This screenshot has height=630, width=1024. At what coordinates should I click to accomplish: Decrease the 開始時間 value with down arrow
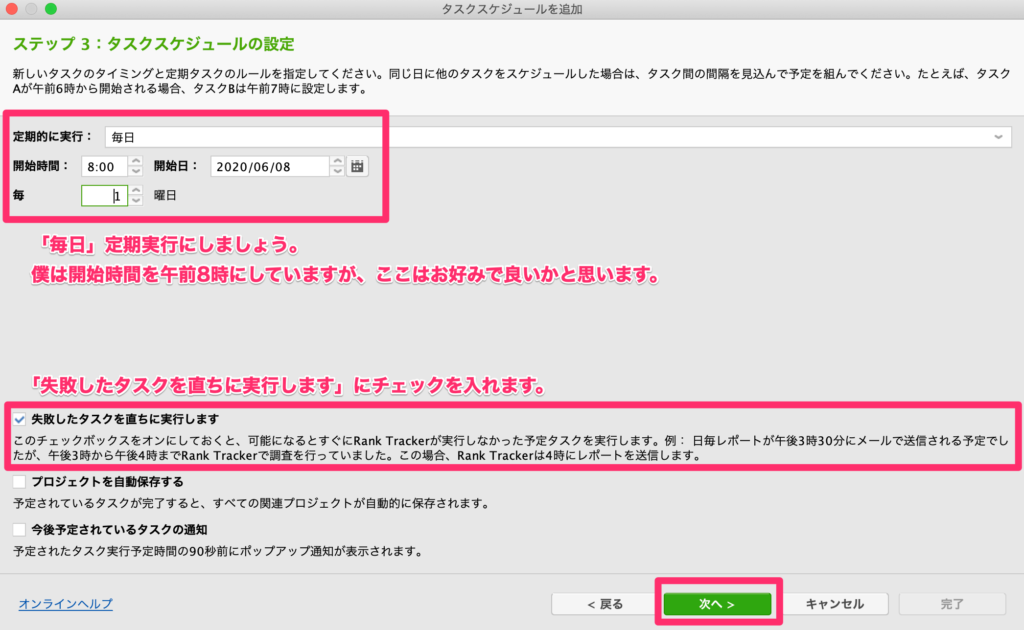136,172
